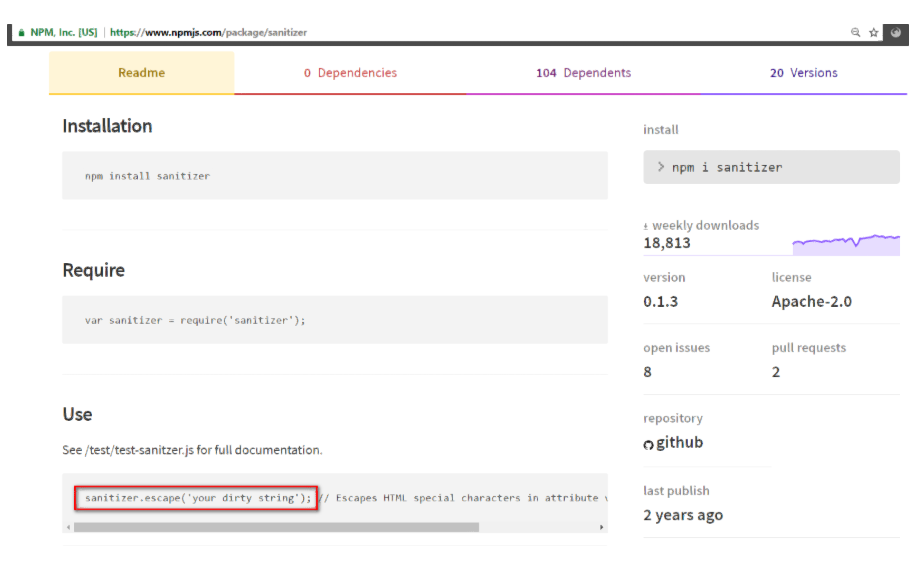Click the 'NPM, Inc. [US]' certificate label
Screen dimensions: 913x577
coord(64,33)
